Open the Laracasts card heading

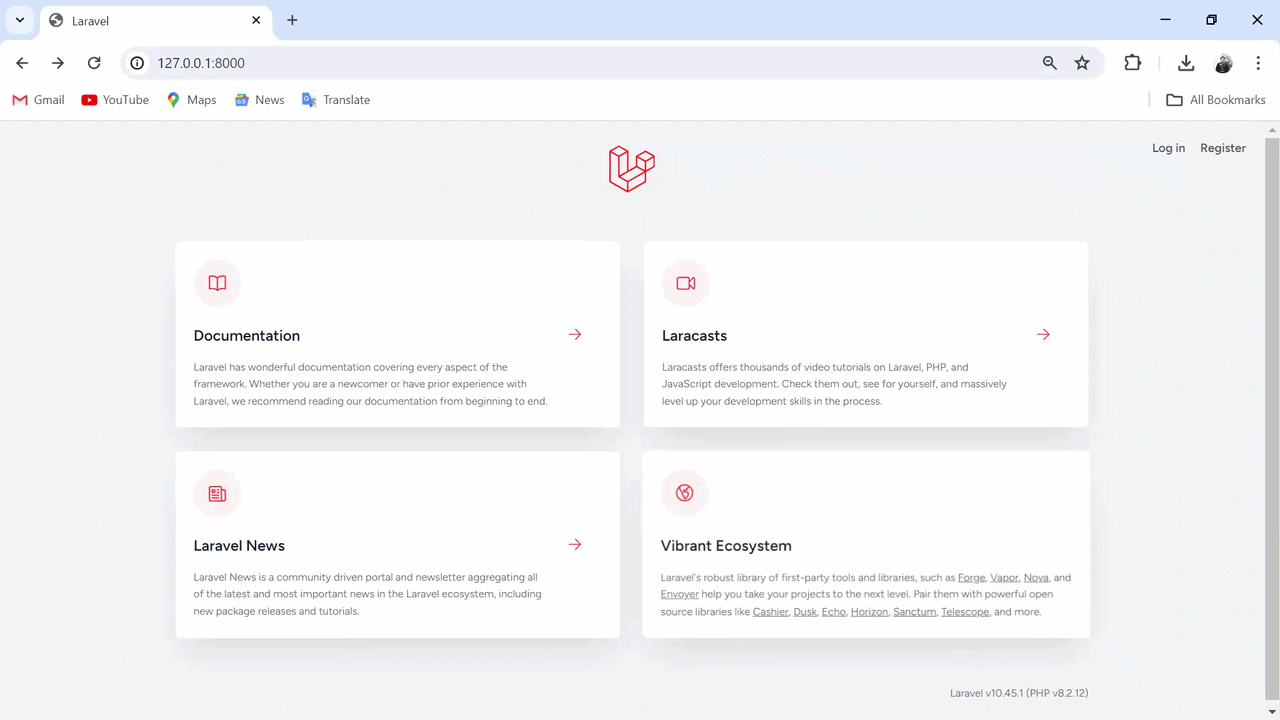click(x=694, y=336)
